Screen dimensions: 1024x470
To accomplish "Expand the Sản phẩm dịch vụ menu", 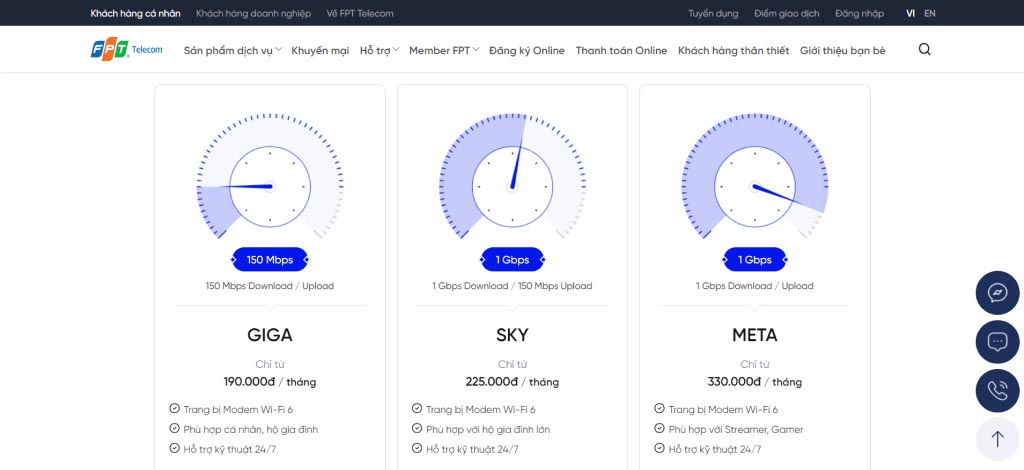I will [232, 50].
